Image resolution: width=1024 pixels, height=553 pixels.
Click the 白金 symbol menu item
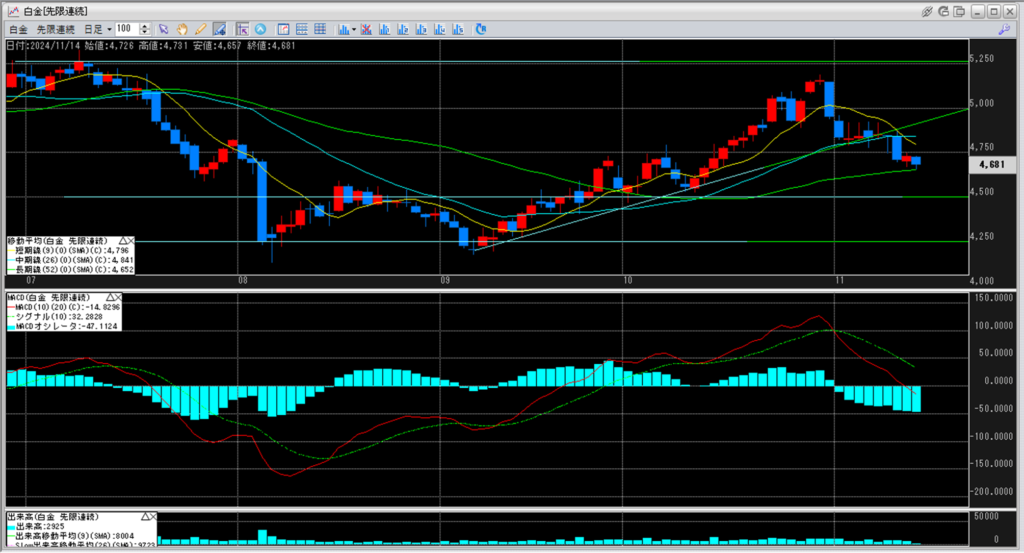point(17,29)
